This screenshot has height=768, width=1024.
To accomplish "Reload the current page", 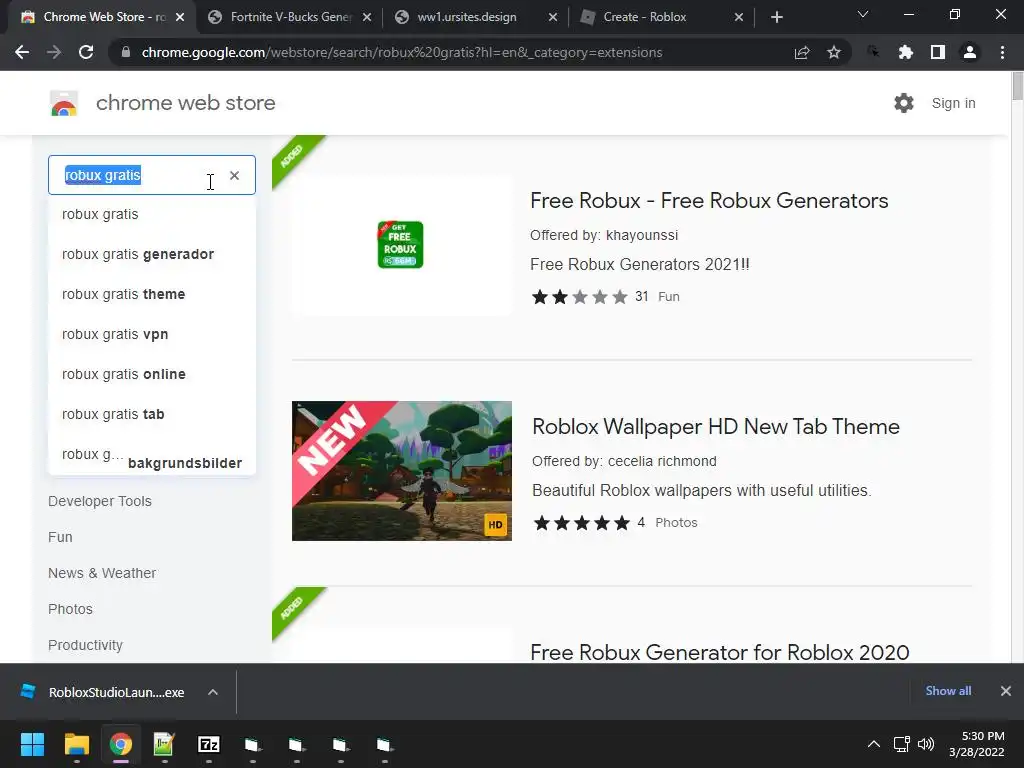I will [86, 52].
